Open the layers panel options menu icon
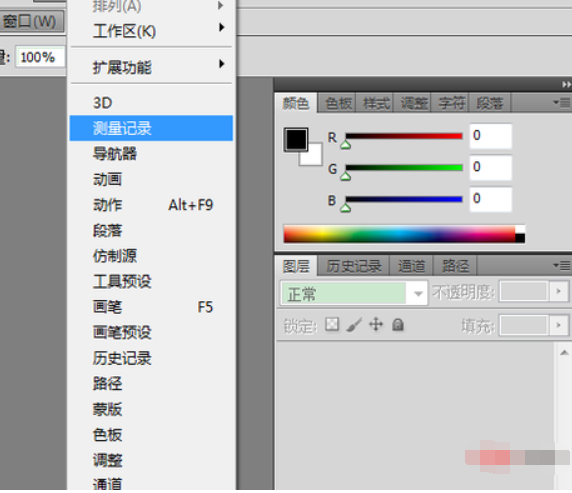The height and width of the screenshot is (493, 572). pos(562,265)
